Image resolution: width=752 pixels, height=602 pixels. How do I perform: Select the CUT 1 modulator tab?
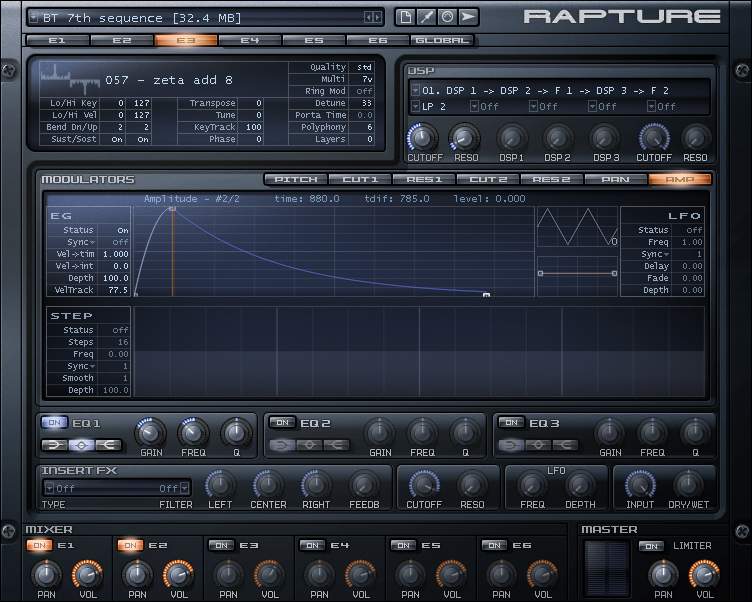360,179
